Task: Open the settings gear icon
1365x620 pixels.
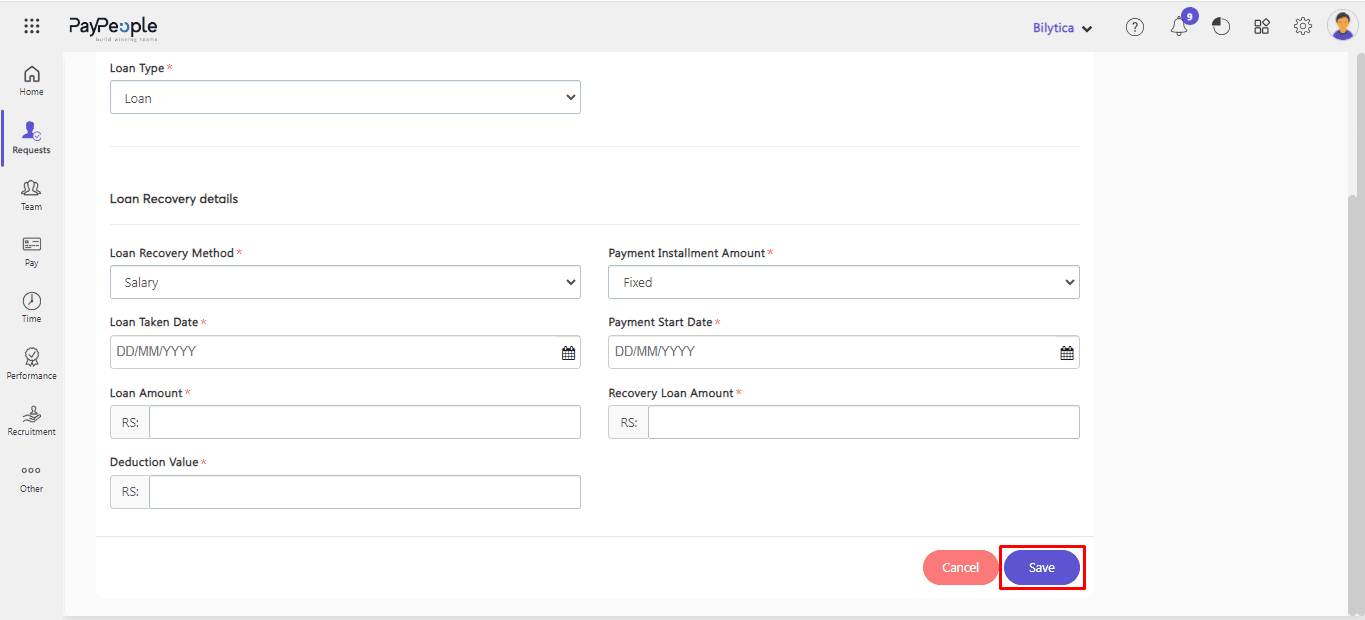Action: (x=1303, y=27)
